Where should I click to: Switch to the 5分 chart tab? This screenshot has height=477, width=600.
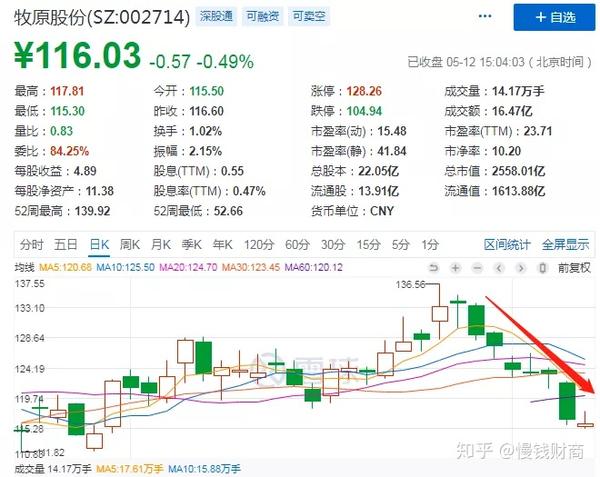400,244
